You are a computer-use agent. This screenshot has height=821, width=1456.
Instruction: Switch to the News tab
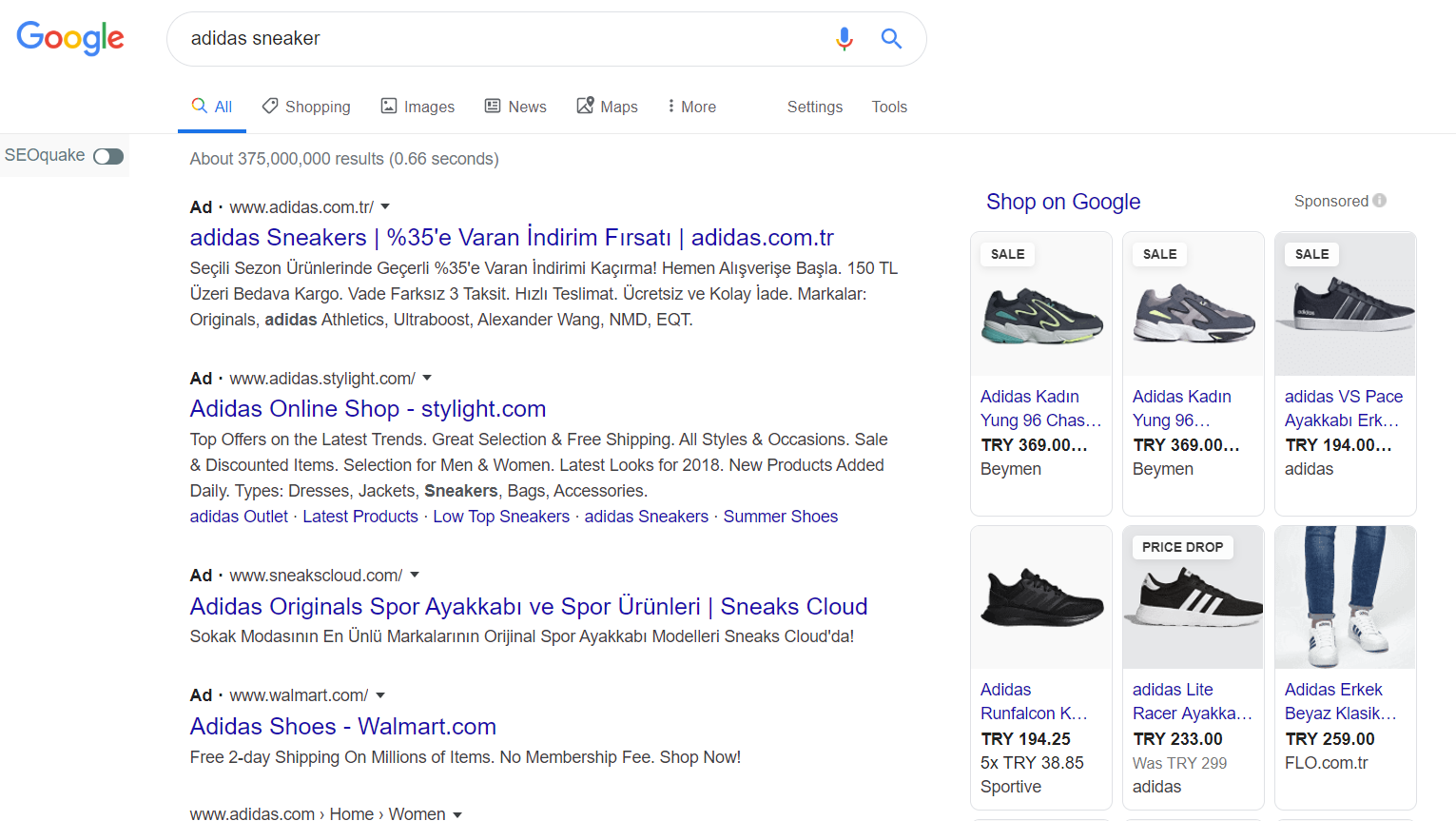[515, 107]
